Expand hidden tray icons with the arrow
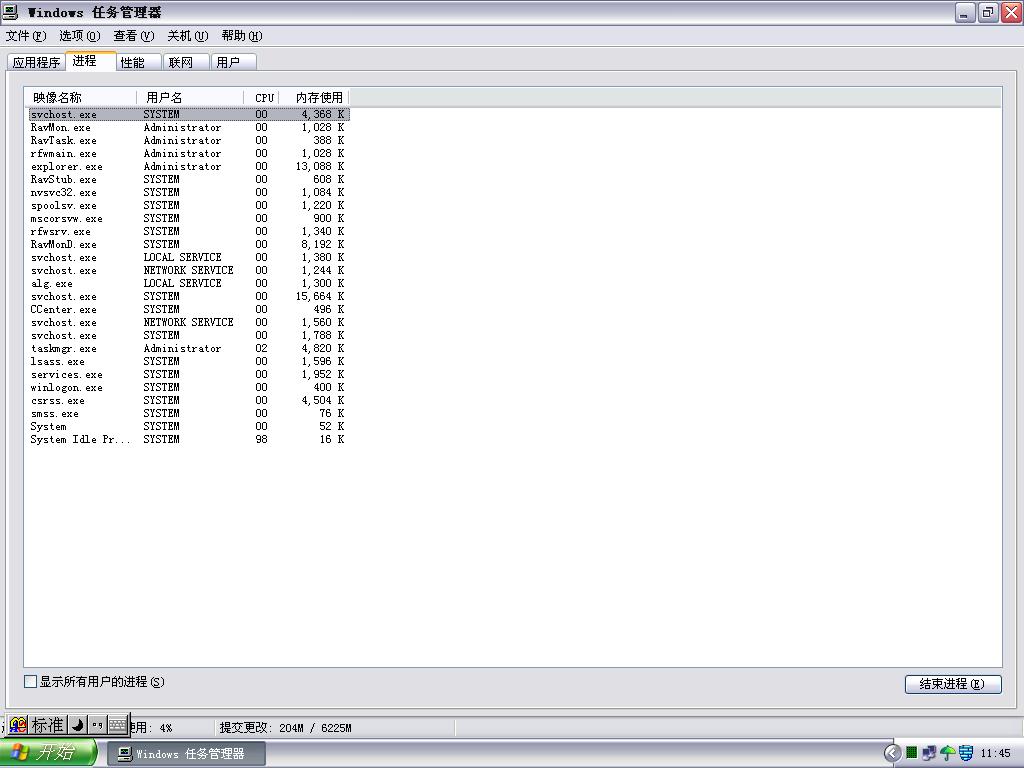The height and width of the screenshot is (768, 1024). pos(892,753)
